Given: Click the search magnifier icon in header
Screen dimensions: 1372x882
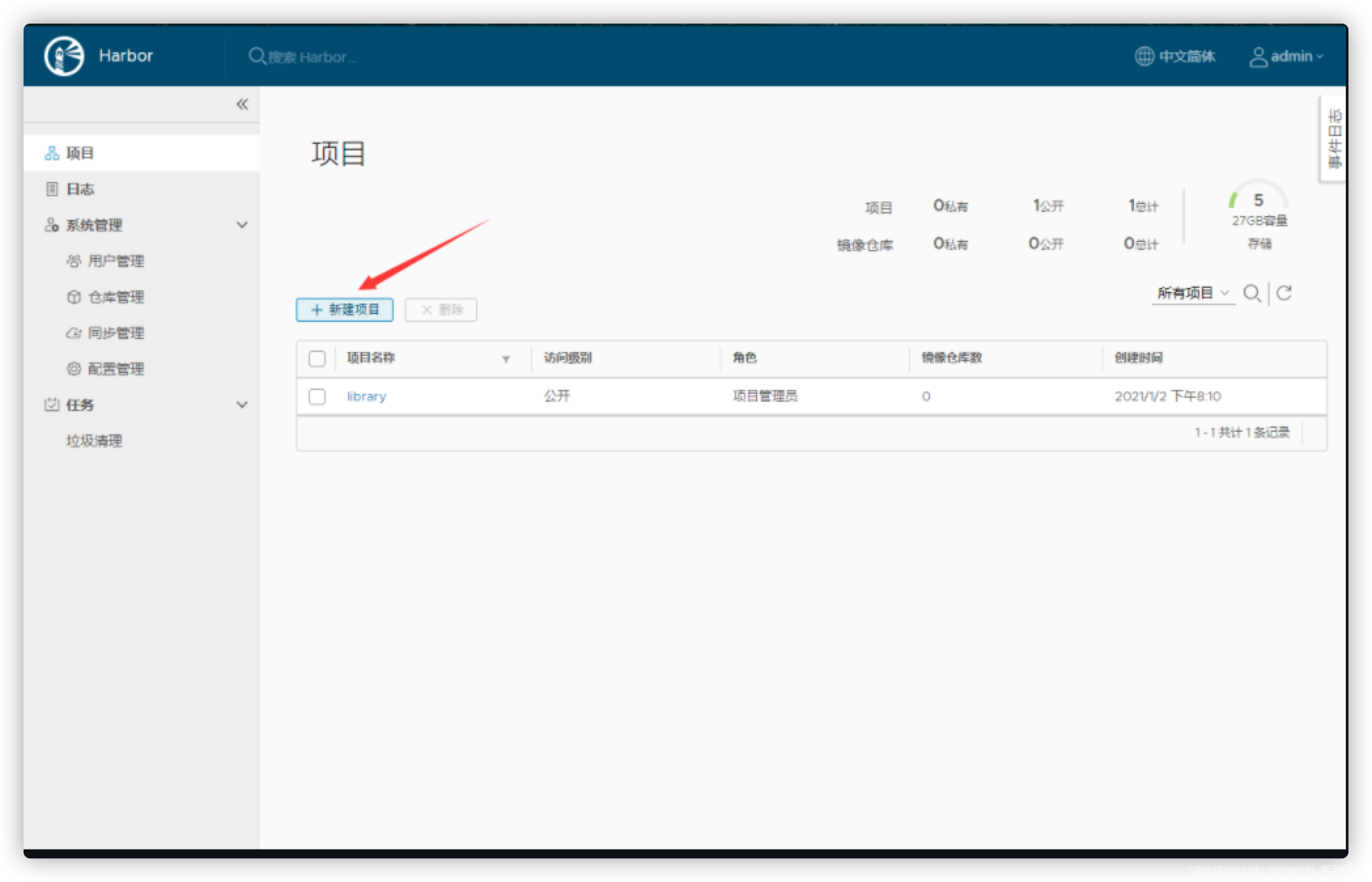Looking at the screenshot, I should click(x=256, y=56).
